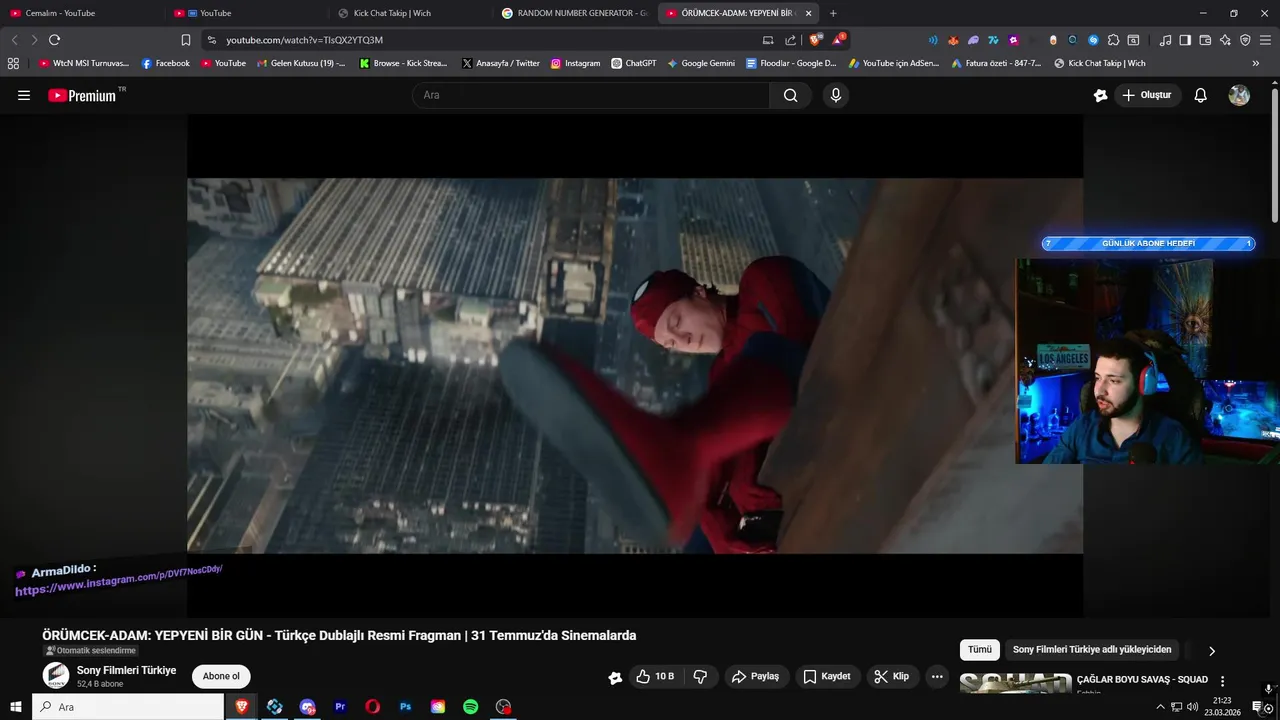Open Gelen Kutusu Gmail bookmark
Screen dimensions: 1280x720
[x=301, y=63]
